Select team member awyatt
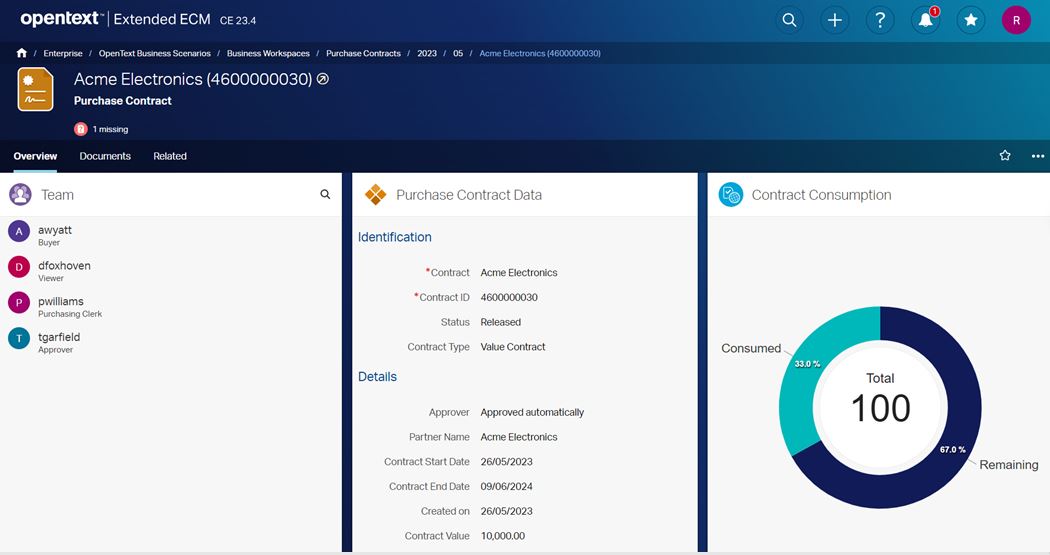This screenshot has height=555, width=1050. tap(55, 230)
